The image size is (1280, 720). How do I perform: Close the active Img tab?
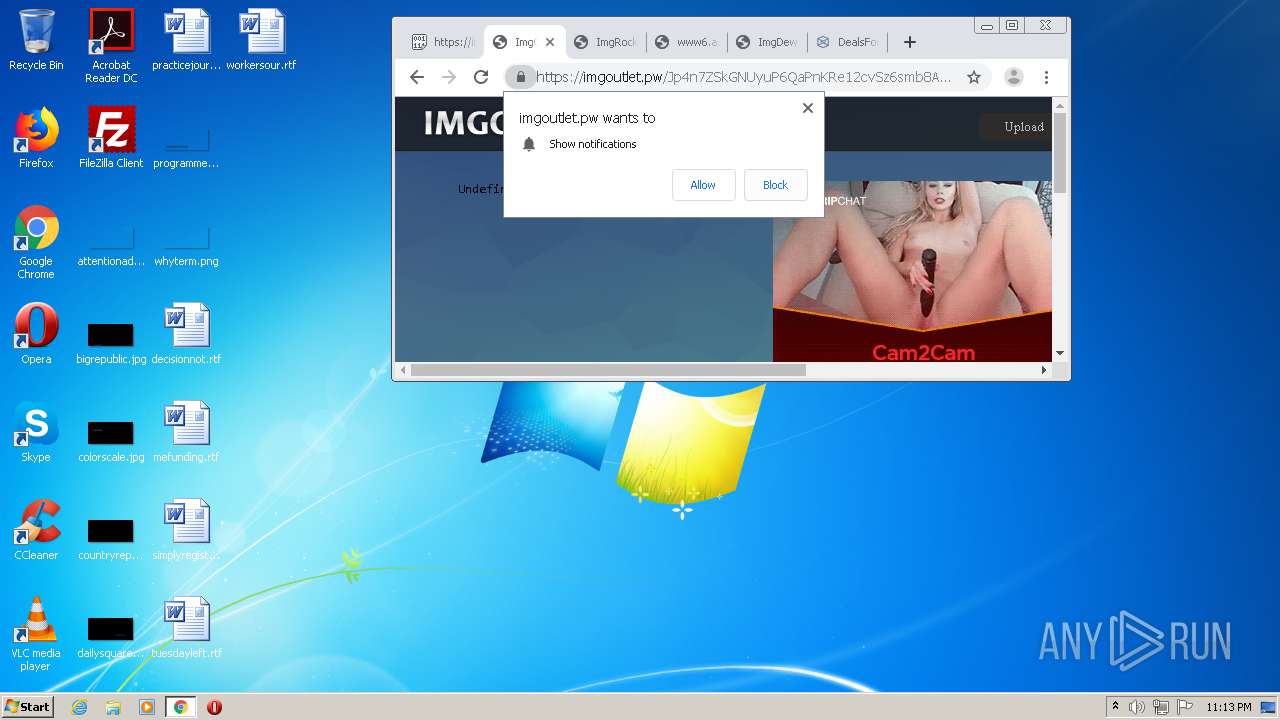click(x=549, y=42)
